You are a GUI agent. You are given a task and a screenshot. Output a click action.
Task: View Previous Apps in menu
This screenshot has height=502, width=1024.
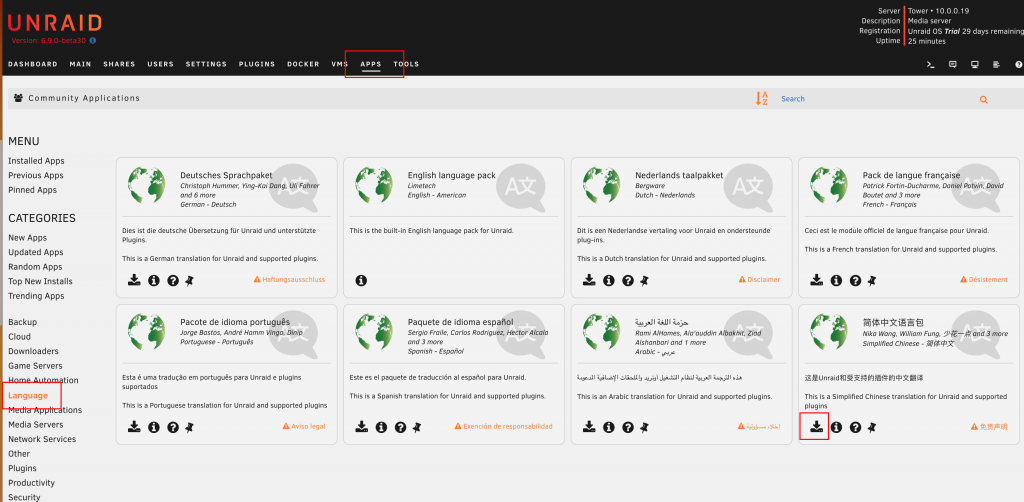point(36,175)
